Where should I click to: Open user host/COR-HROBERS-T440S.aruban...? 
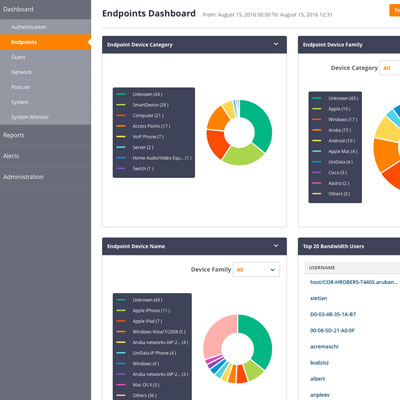pos(354,282)
